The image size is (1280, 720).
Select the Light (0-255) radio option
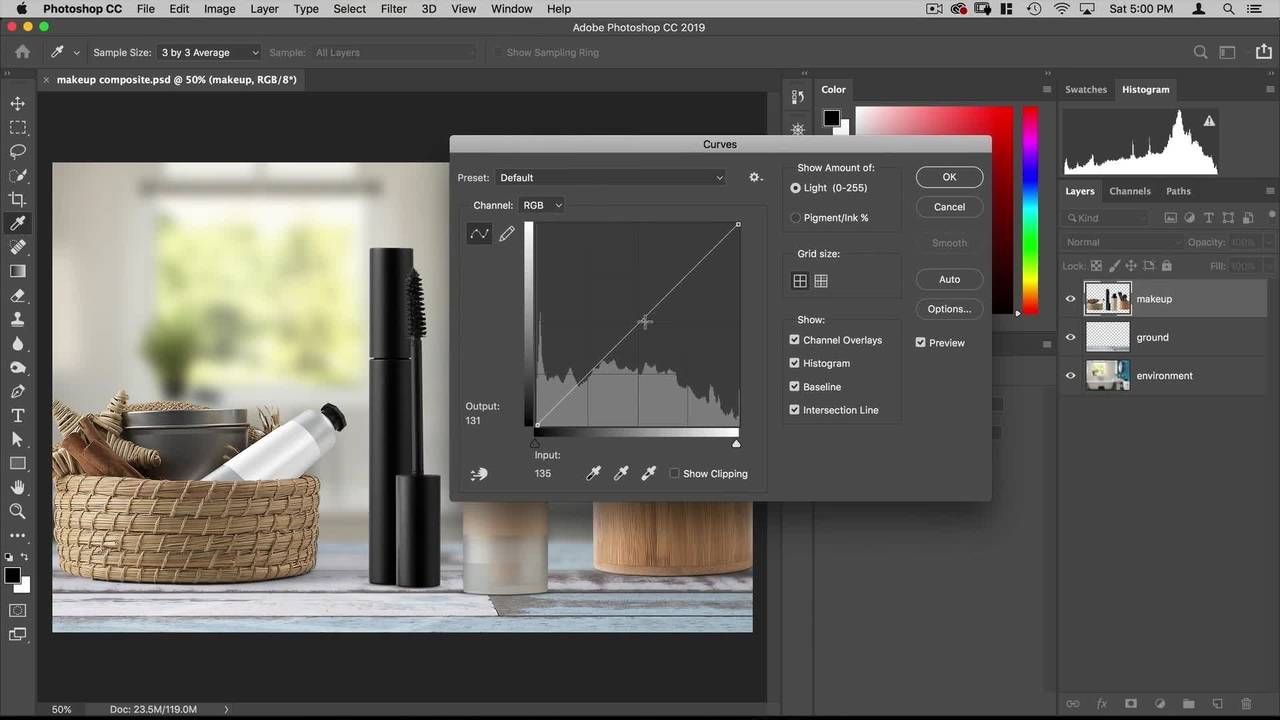[x=796, y=188]
